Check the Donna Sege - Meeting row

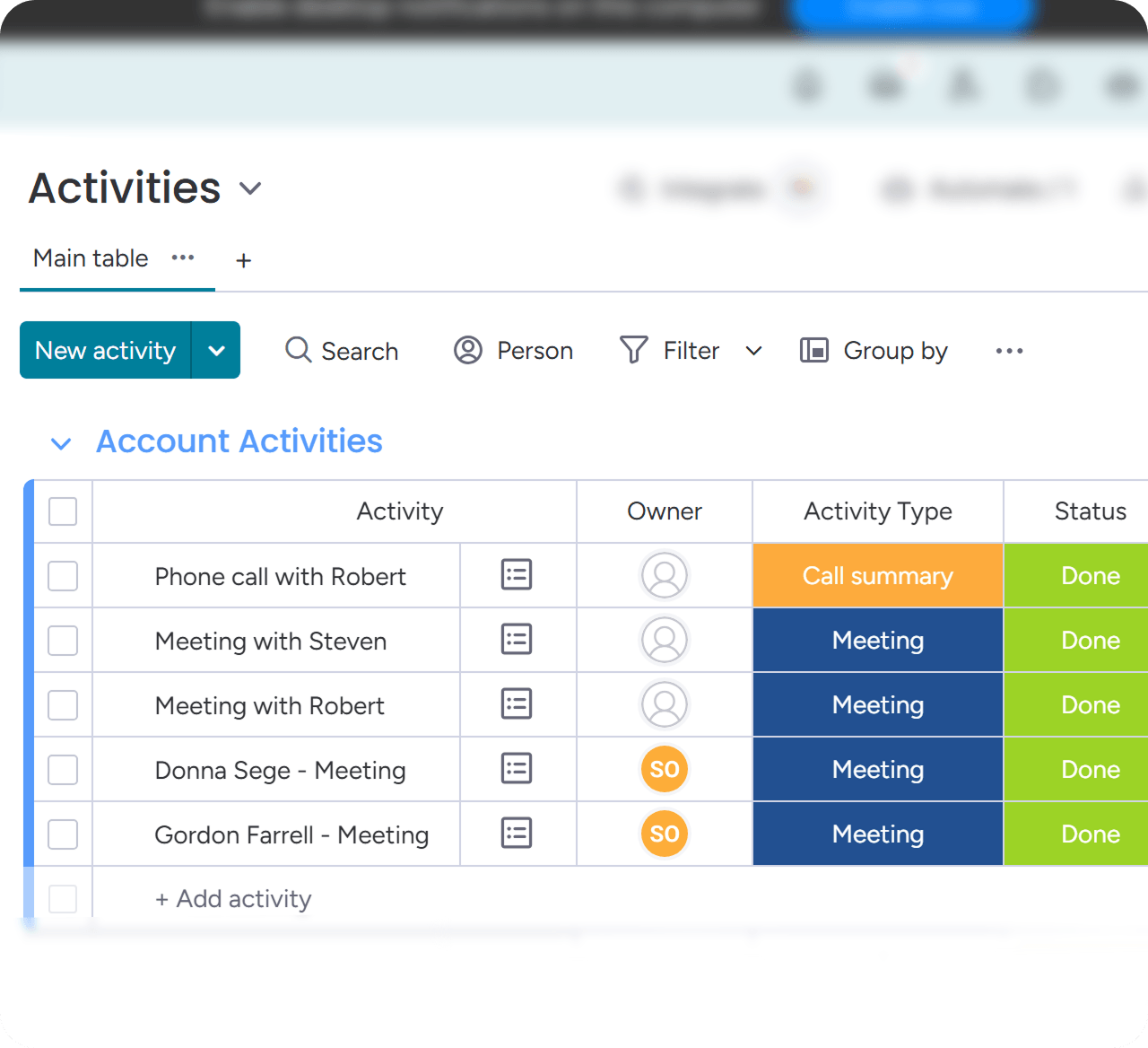pos(63,770)
